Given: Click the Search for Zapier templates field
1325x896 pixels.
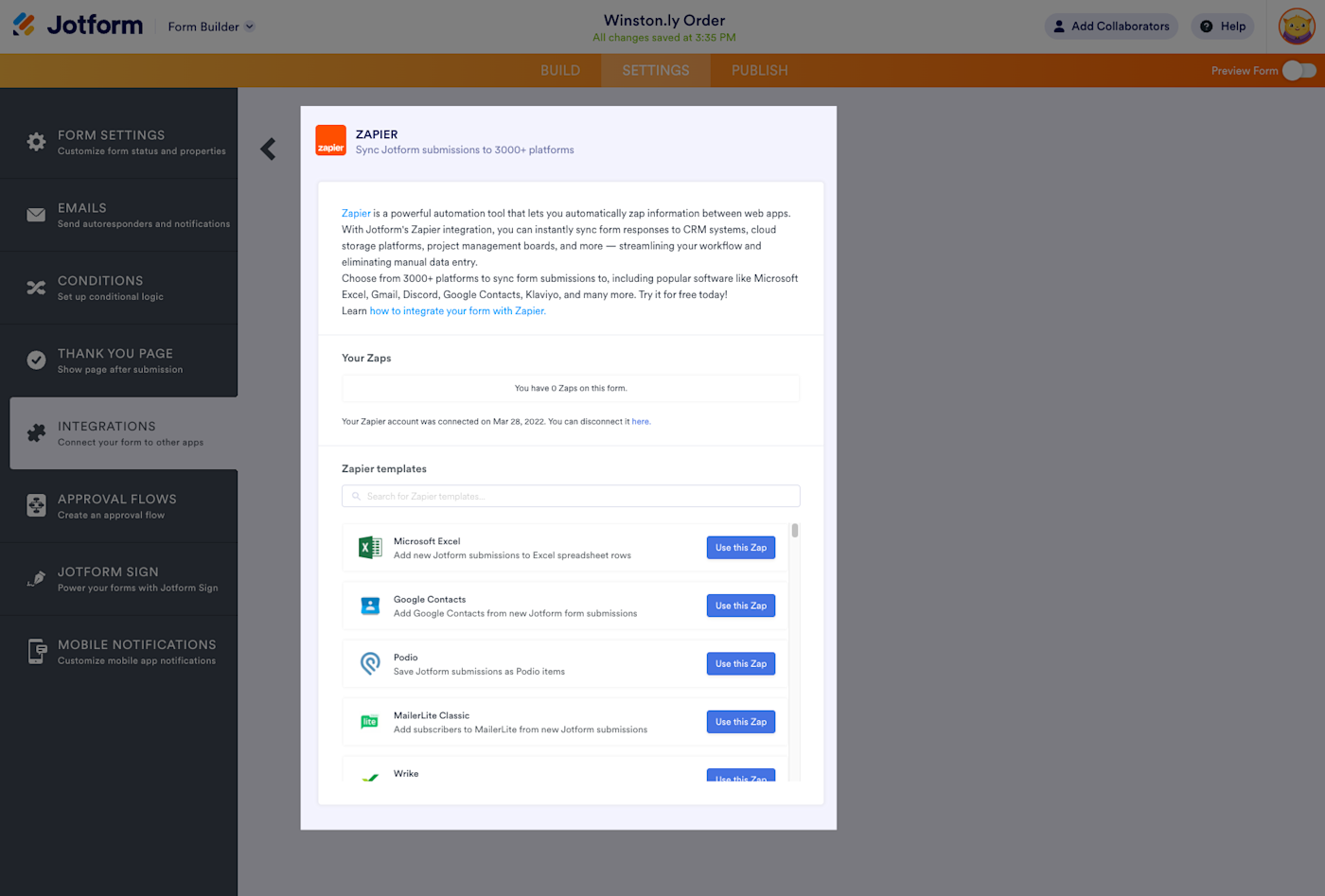Looking at the screenshot, I should coord(571,496).
